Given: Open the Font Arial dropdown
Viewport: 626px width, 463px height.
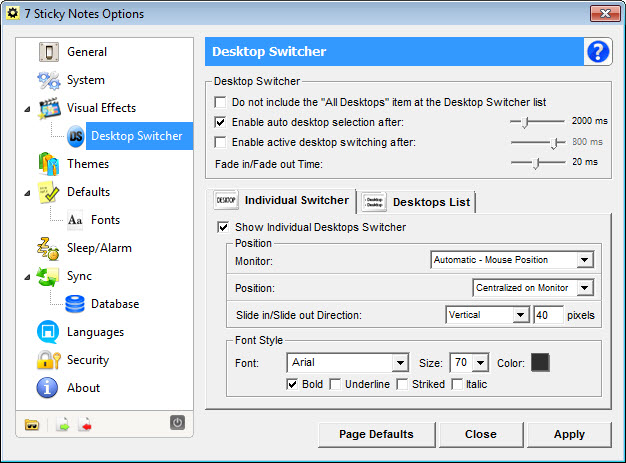Looking at the screenshot, I should click(348, 363).
